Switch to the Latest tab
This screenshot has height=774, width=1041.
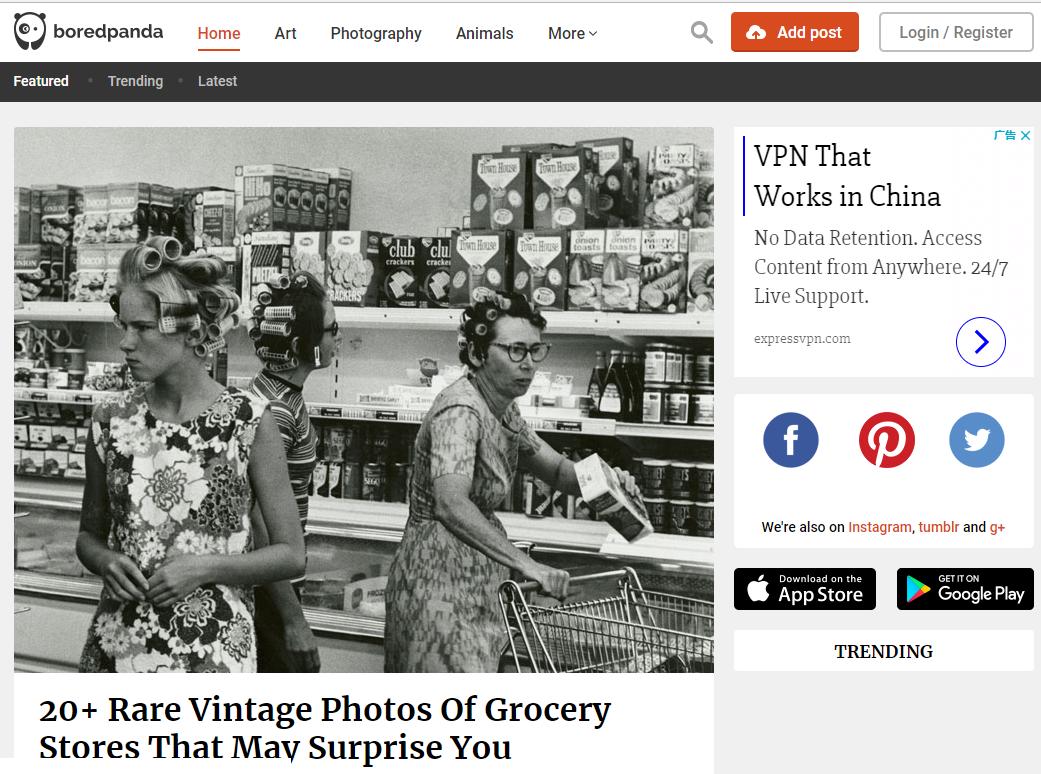click(217, 81)
